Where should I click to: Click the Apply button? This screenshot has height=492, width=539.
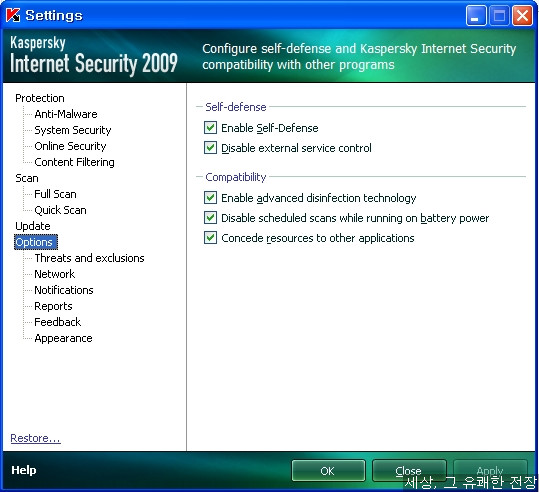pos(490,471)
